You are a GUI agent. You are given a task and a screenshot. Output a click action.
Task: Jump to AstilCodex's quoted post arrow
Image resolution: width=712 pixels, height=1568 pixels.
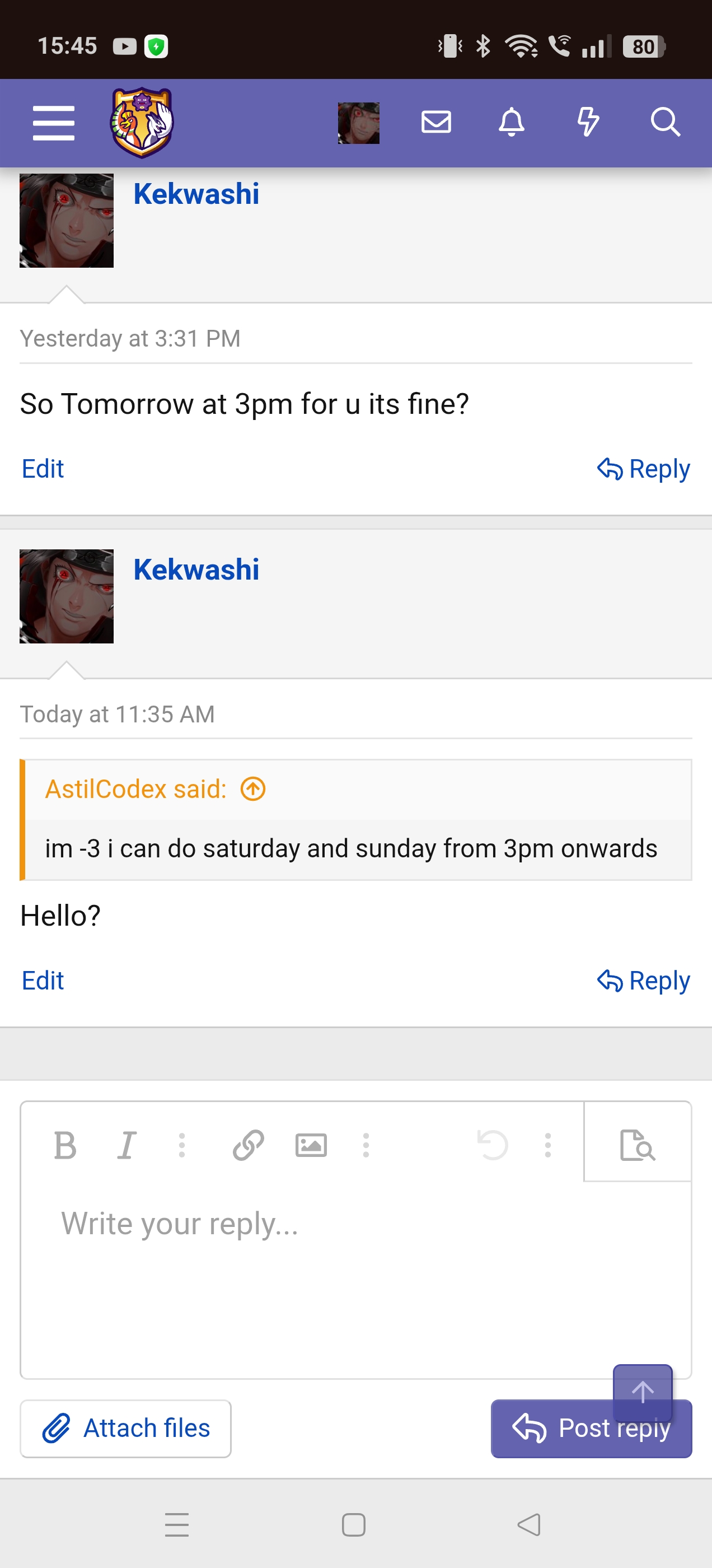[x=253, y=789]
